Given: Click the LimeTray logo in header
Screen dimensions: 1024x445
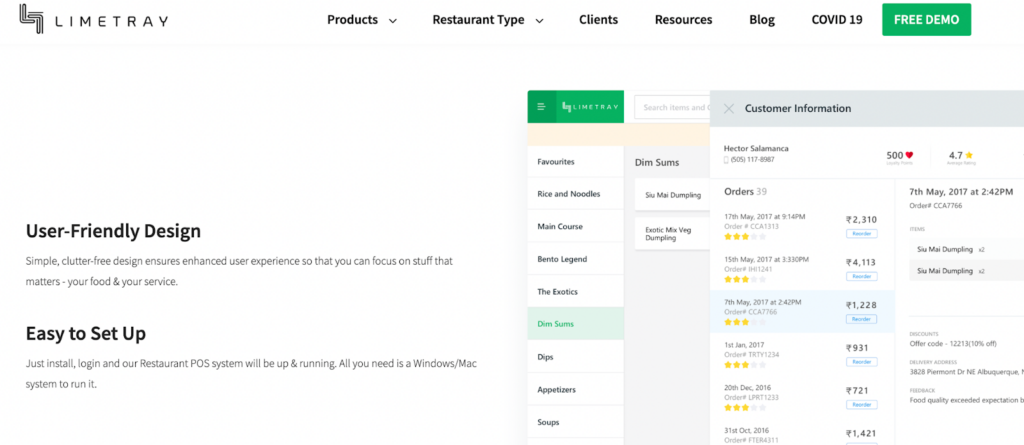Looking at the screenshot, I should pos(93,20).
